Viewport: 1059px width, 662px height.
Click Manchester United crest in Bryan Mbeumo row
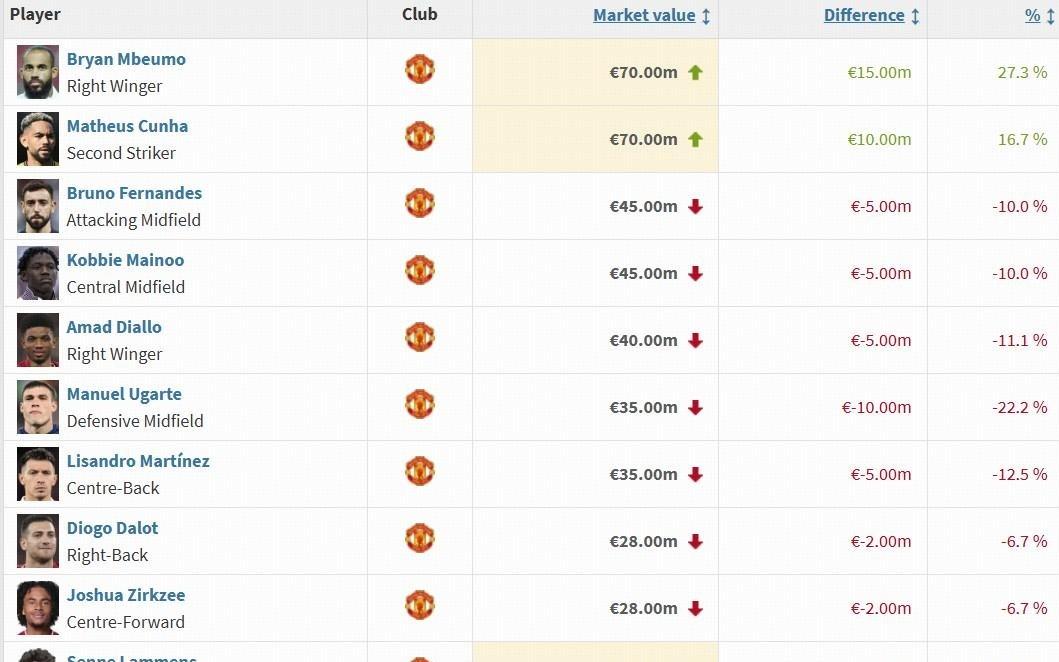pyautogui.click(x=420, y=70)
